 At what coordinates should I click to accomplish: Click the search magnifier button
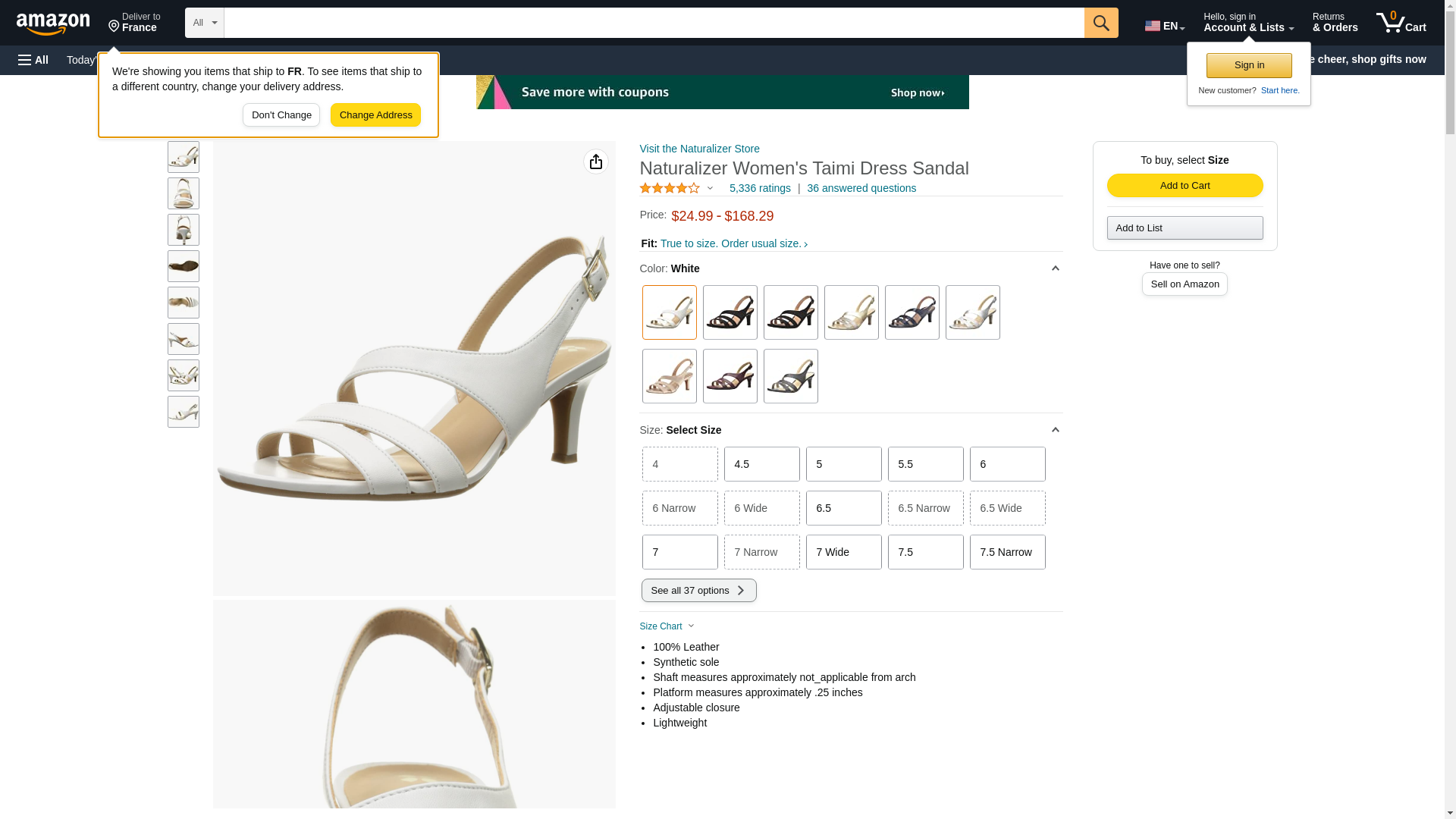[1100, 23]
